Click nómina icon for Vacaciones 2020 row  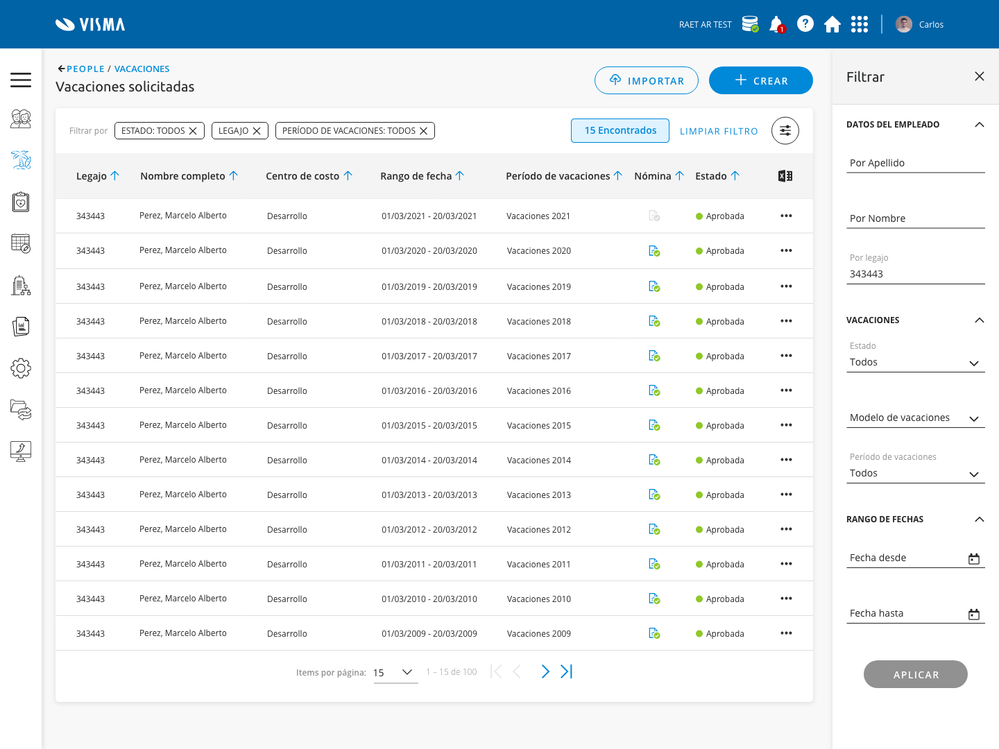coord(654,251)
